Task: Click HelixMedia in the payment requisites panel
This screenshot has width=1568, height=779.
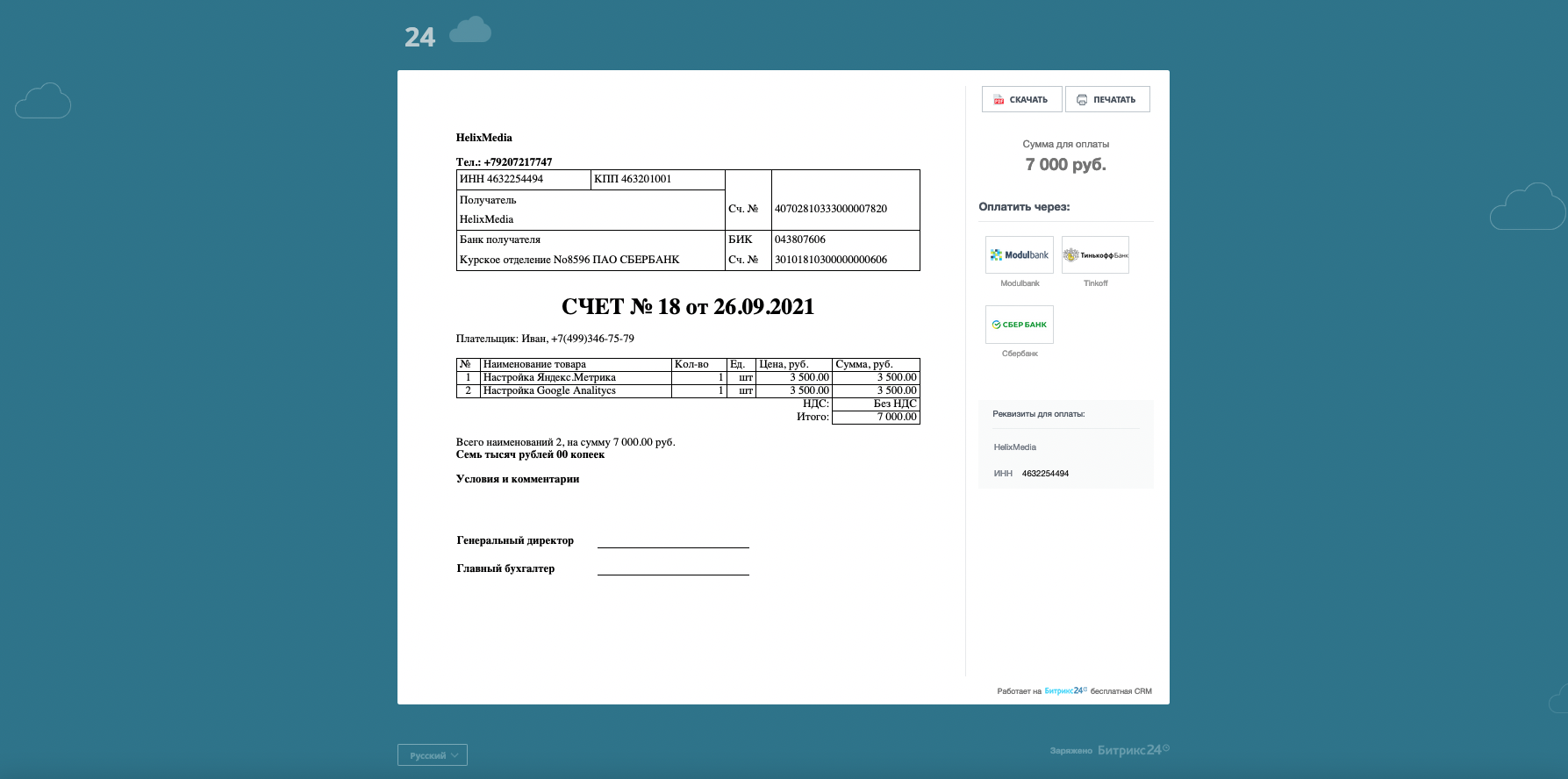Action: pyautogui.click(x=1014, y=447)
